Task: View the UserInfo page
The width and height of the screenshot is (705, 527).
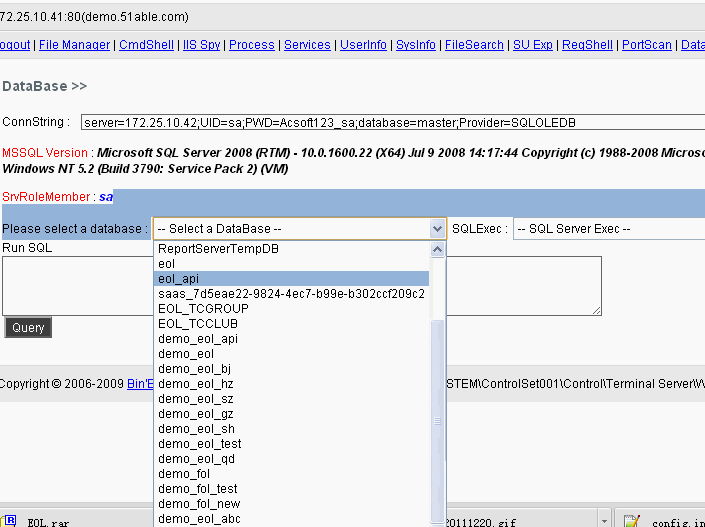Action: (363, 45)
